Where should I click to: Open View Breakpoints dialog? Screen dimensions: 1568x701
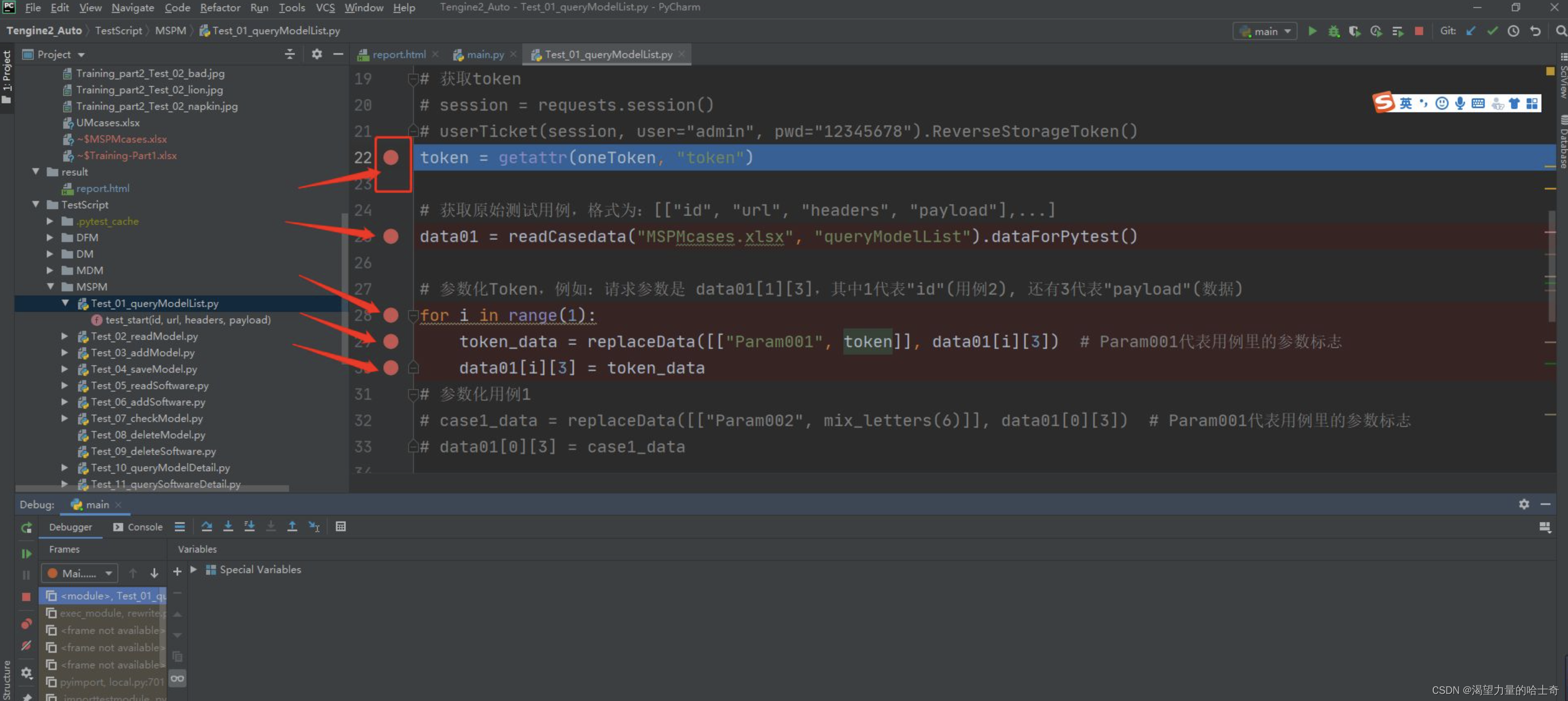point(26,624)
